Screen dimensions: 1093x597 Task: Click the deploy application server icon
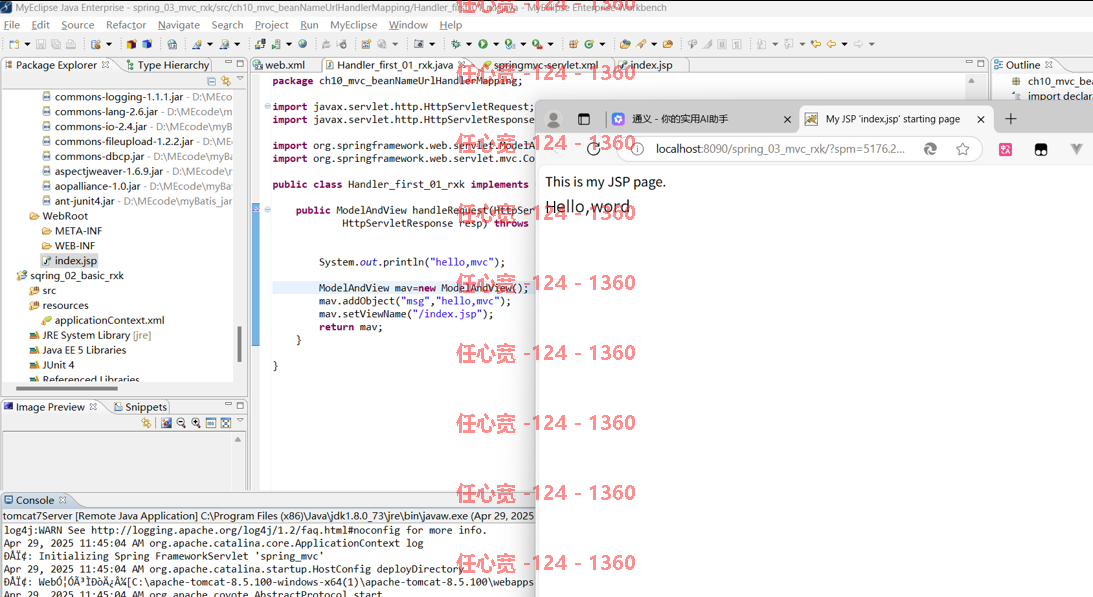[259, 44]
